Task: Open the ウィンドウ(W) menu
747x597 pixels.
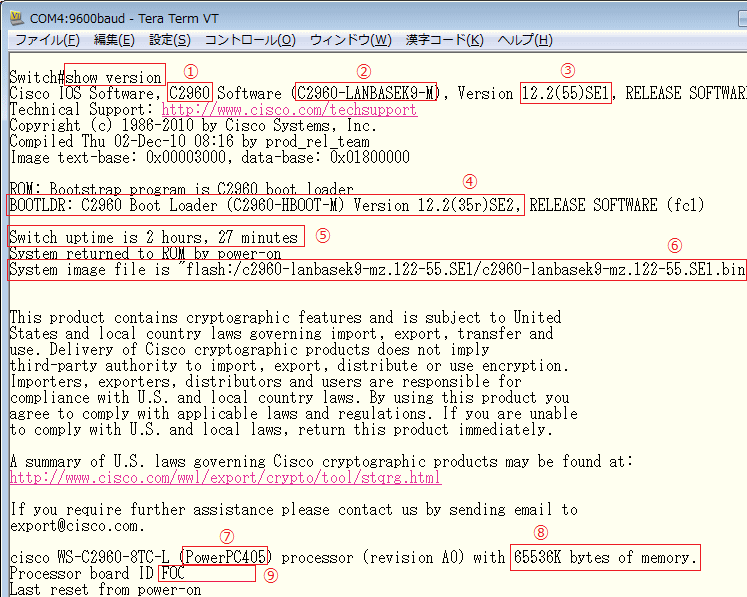Action: tap(351, 40)
